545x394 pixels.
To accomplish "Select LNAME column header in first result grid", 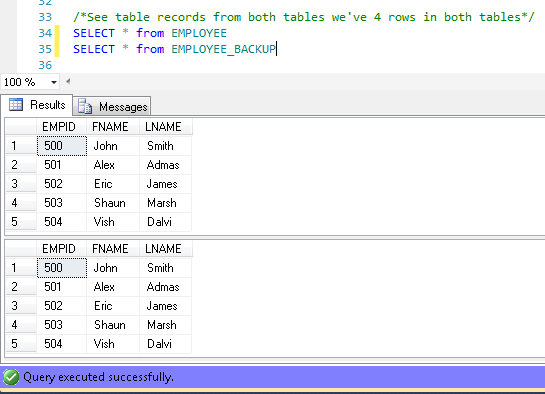I will [x=165, y=127].
